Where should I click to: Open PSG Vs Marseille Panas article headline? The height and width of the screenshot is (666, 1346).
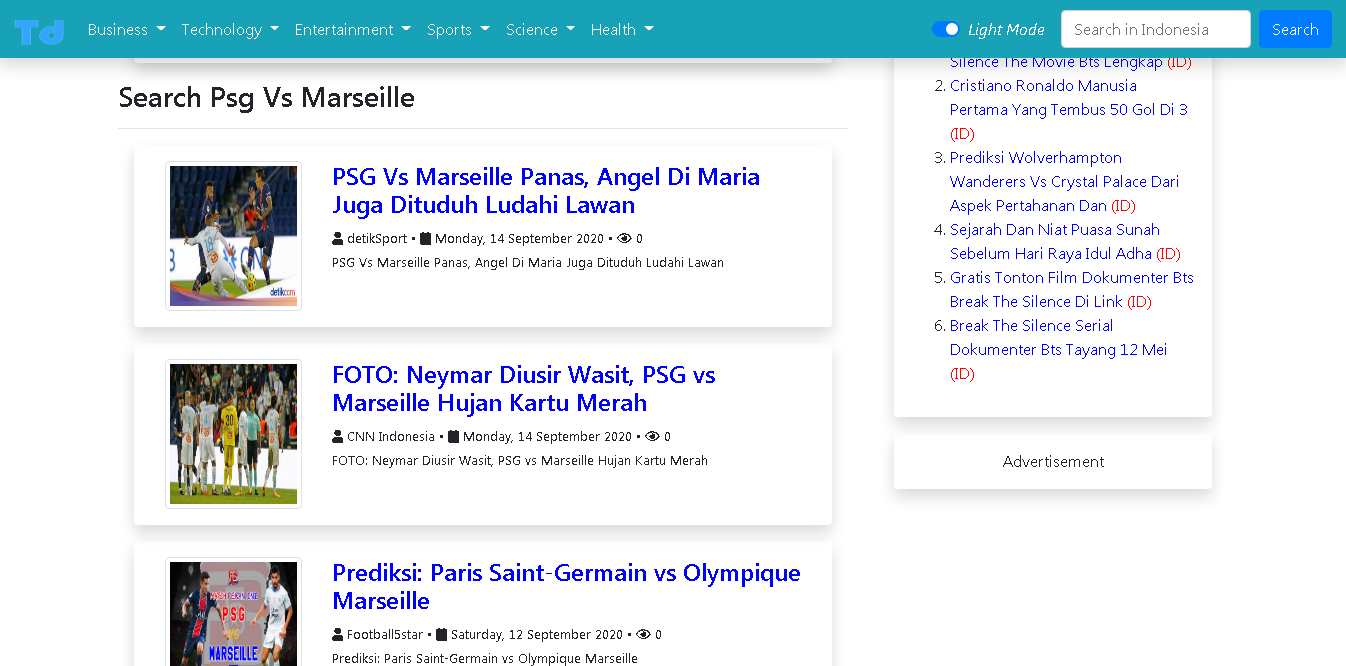pyautogui.click(x=546, y=191)
